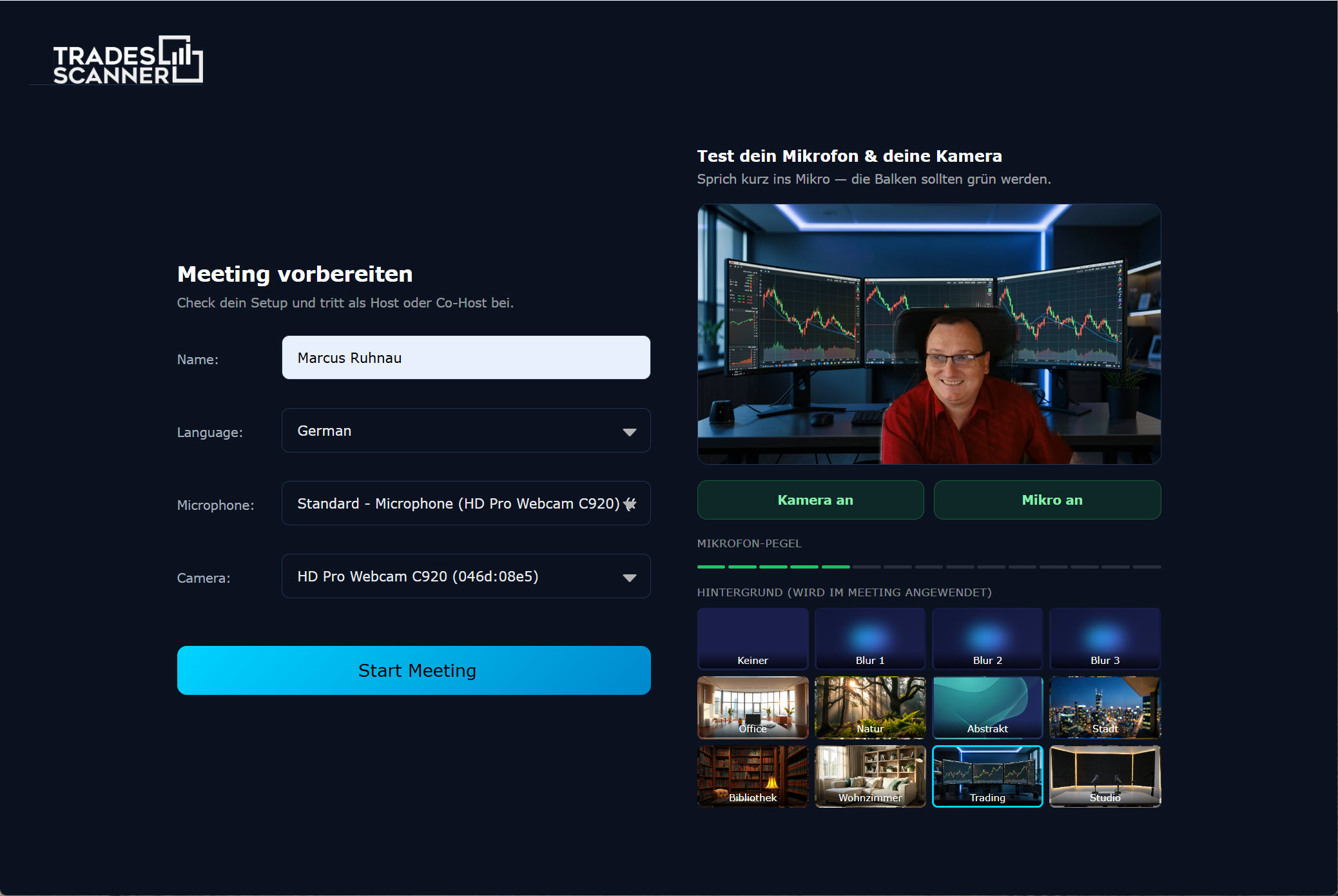
Task: Choose the Abstrakt background thumbnail
Action: [x=987, y=707]
